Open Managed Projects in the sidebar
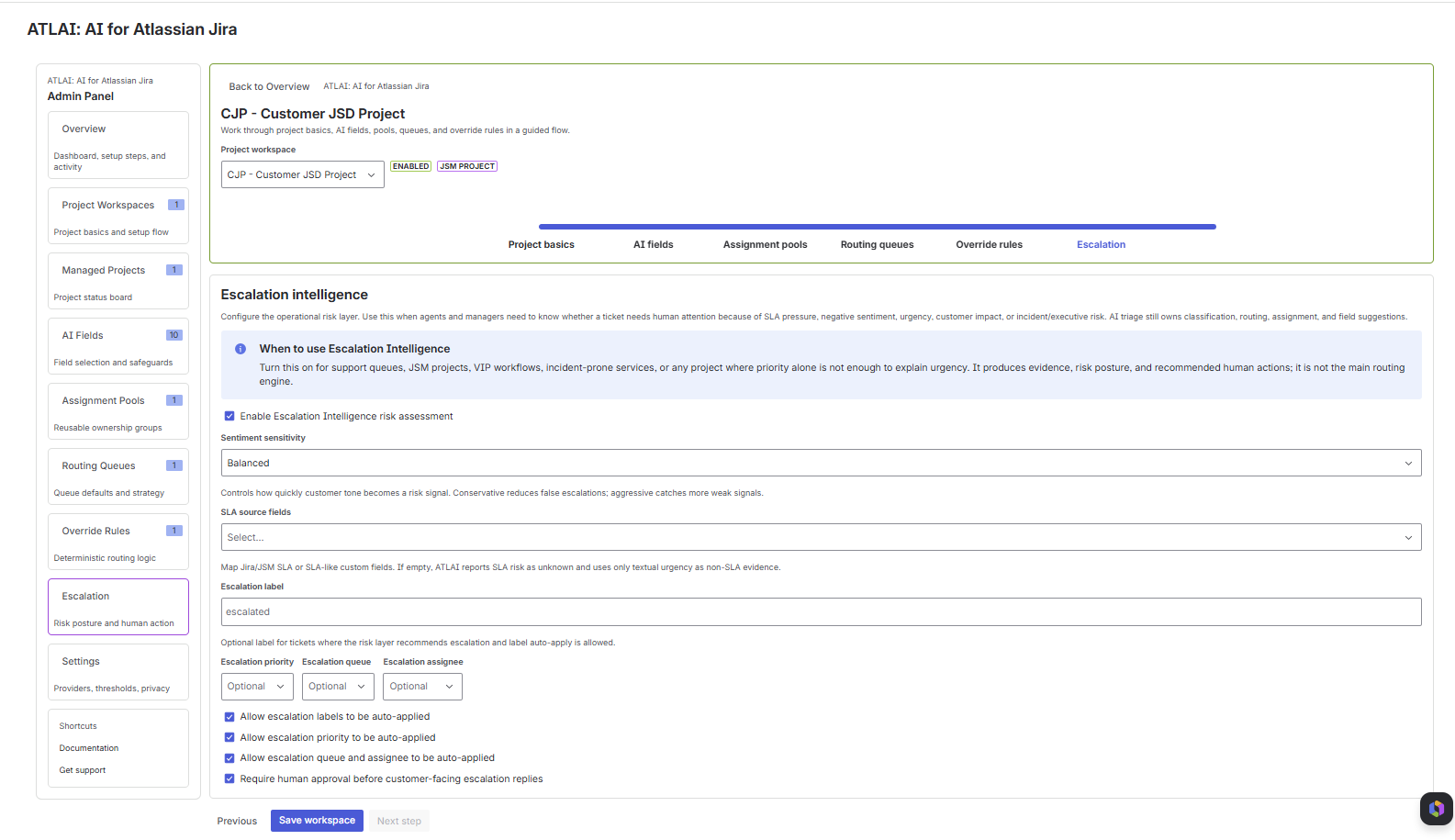This screenshot has height=840, width=1455. pos(118,281)
